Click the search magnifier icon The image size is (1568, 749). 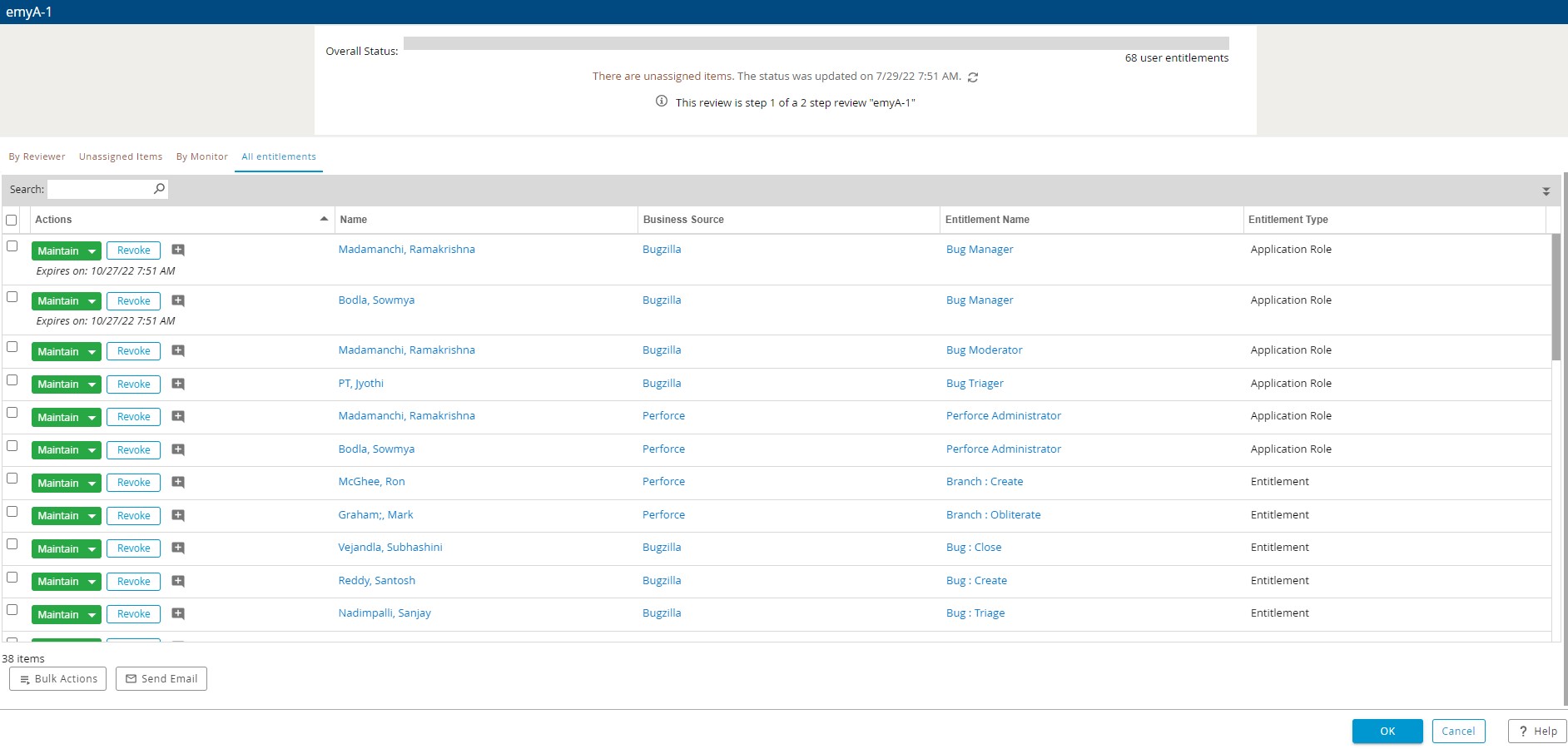pyautogui.click(x=158, y=189)
